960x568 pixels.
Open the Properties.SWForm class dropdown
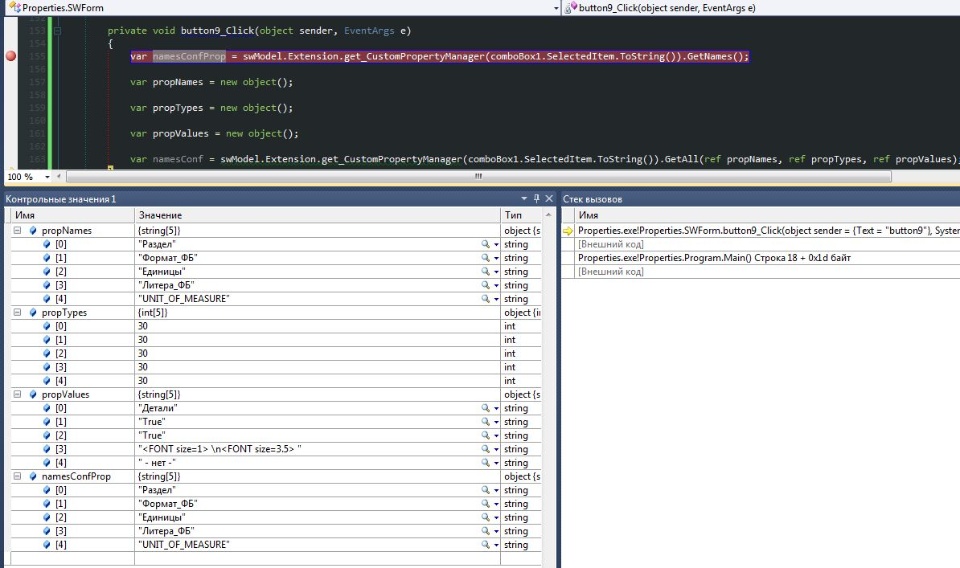556,8
